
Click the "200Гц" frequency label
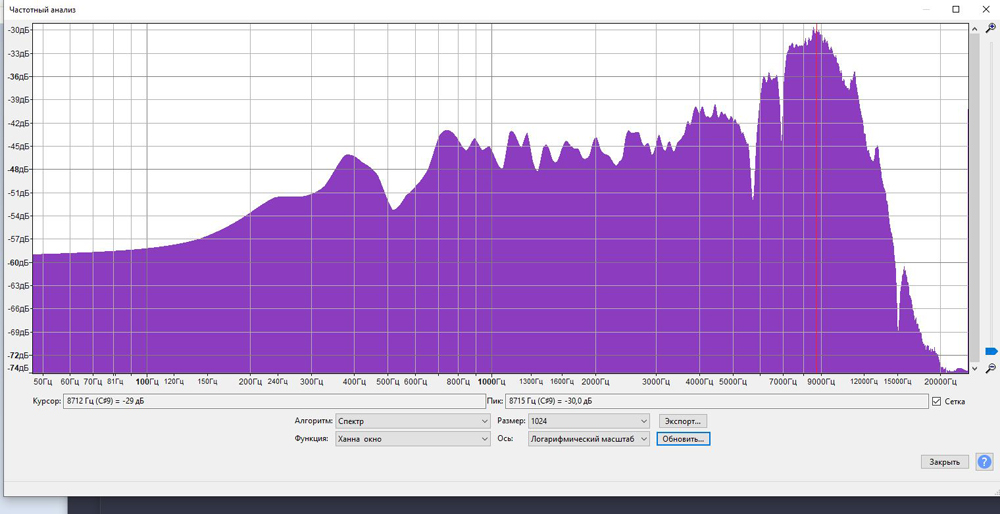[x=250, y=382]
